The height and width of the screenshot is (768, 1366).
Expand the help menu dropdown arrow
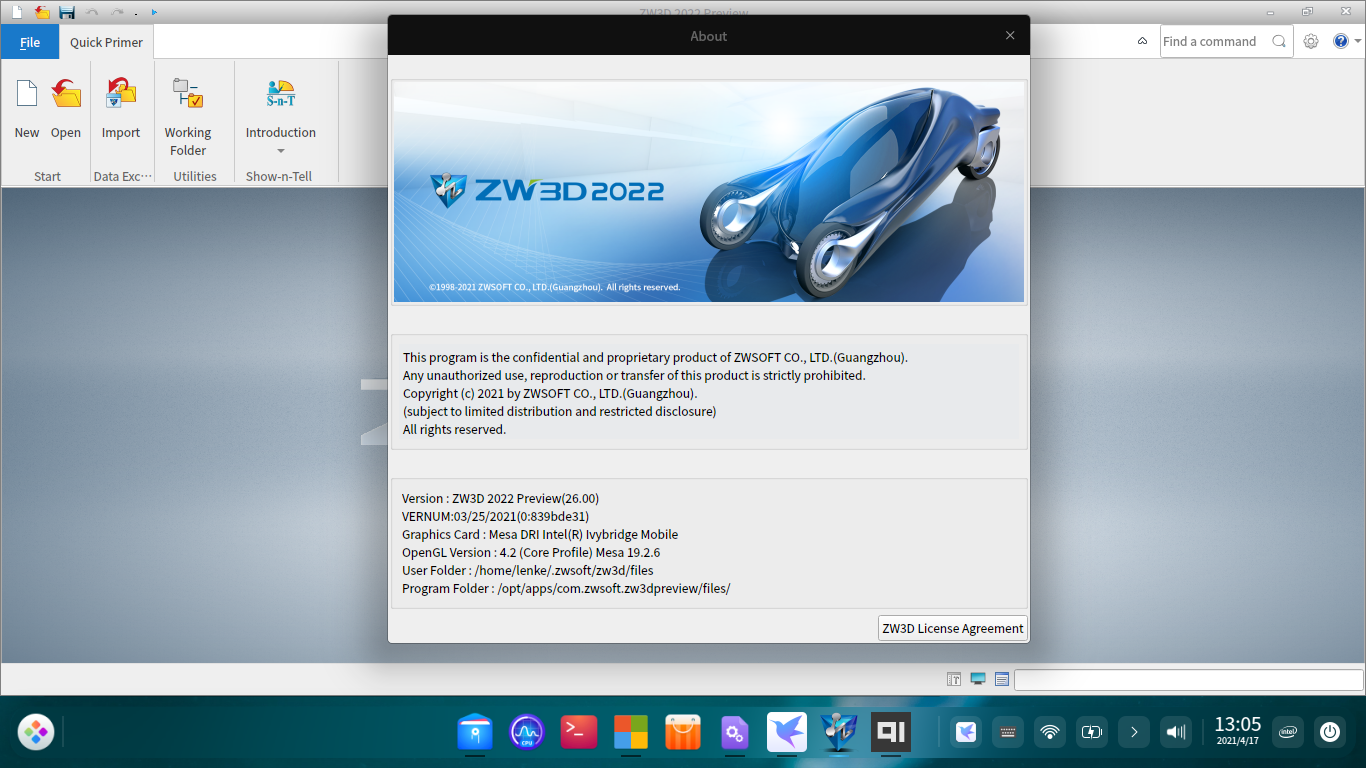[1357, 41]
